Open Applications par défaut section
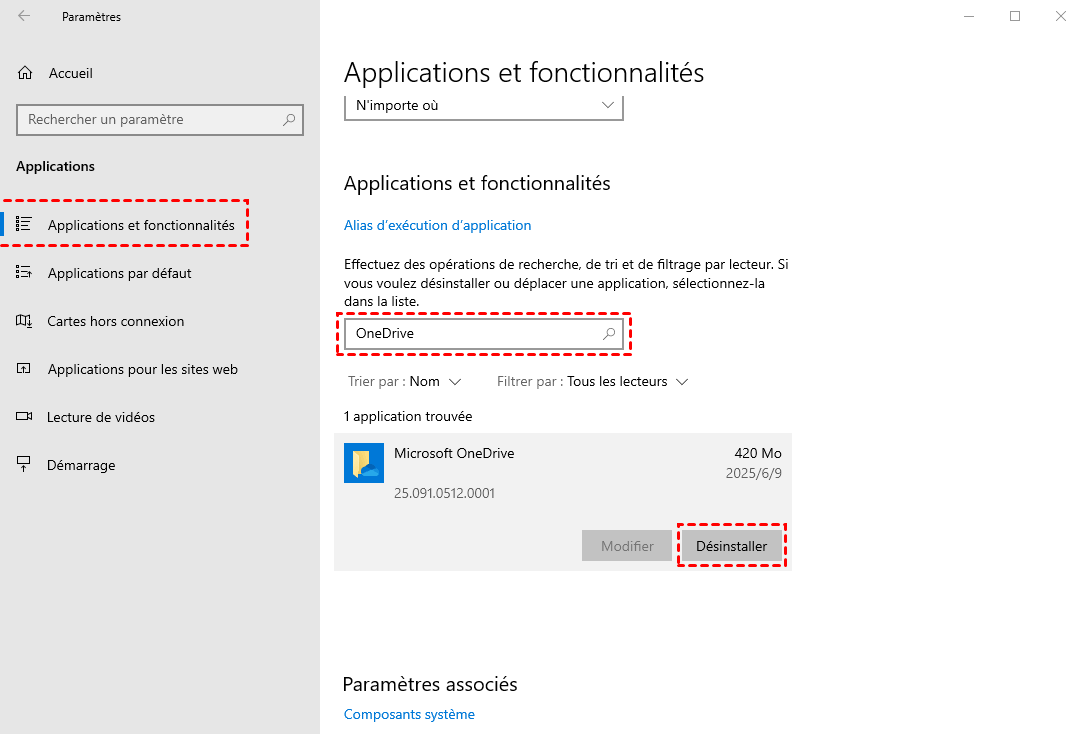Screen dimensions: 1084x734 point(119,273)
